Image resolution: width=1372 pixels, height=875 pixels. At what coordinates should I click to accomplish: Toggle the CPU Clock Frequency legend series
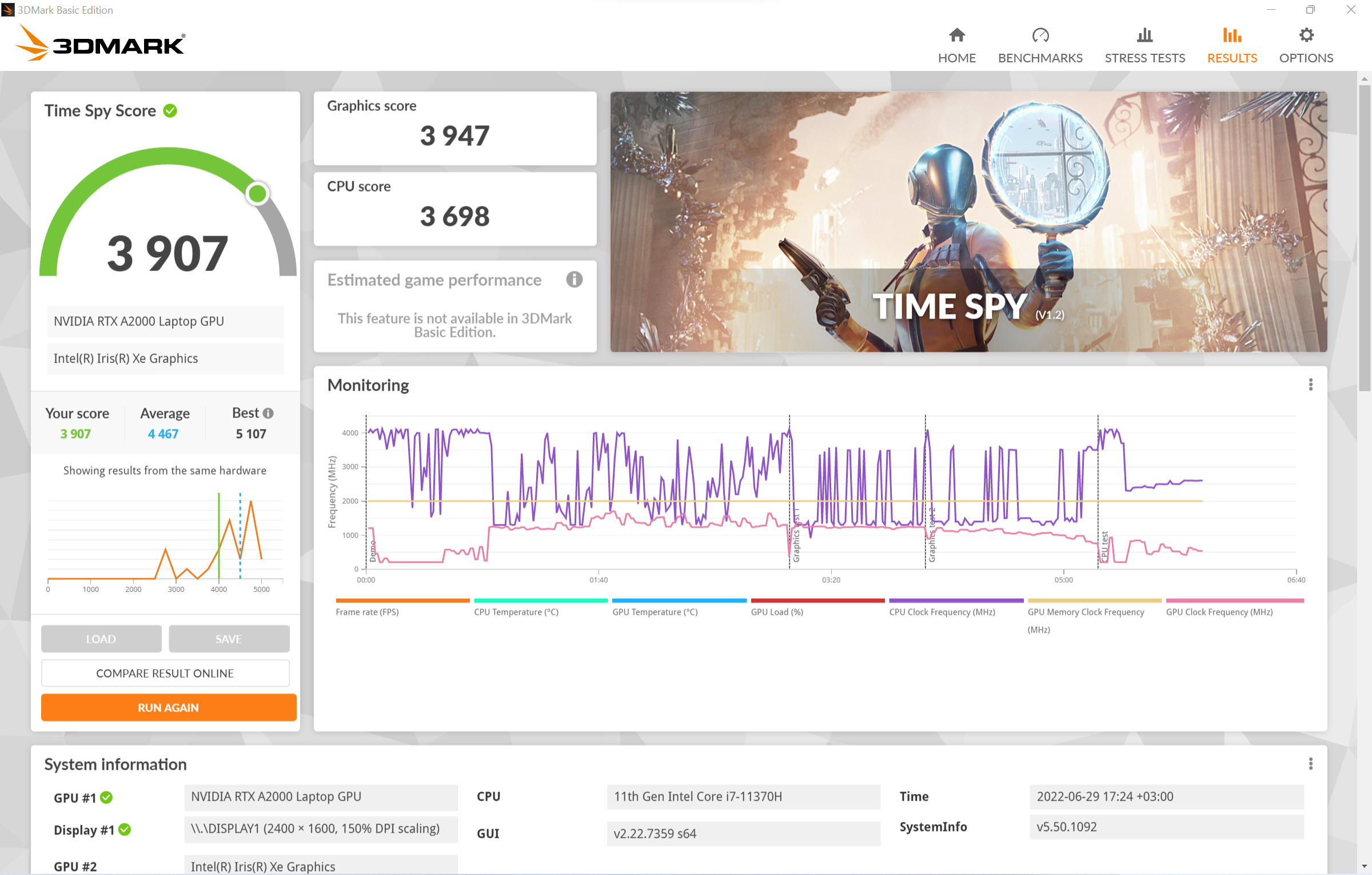(942, 611)
